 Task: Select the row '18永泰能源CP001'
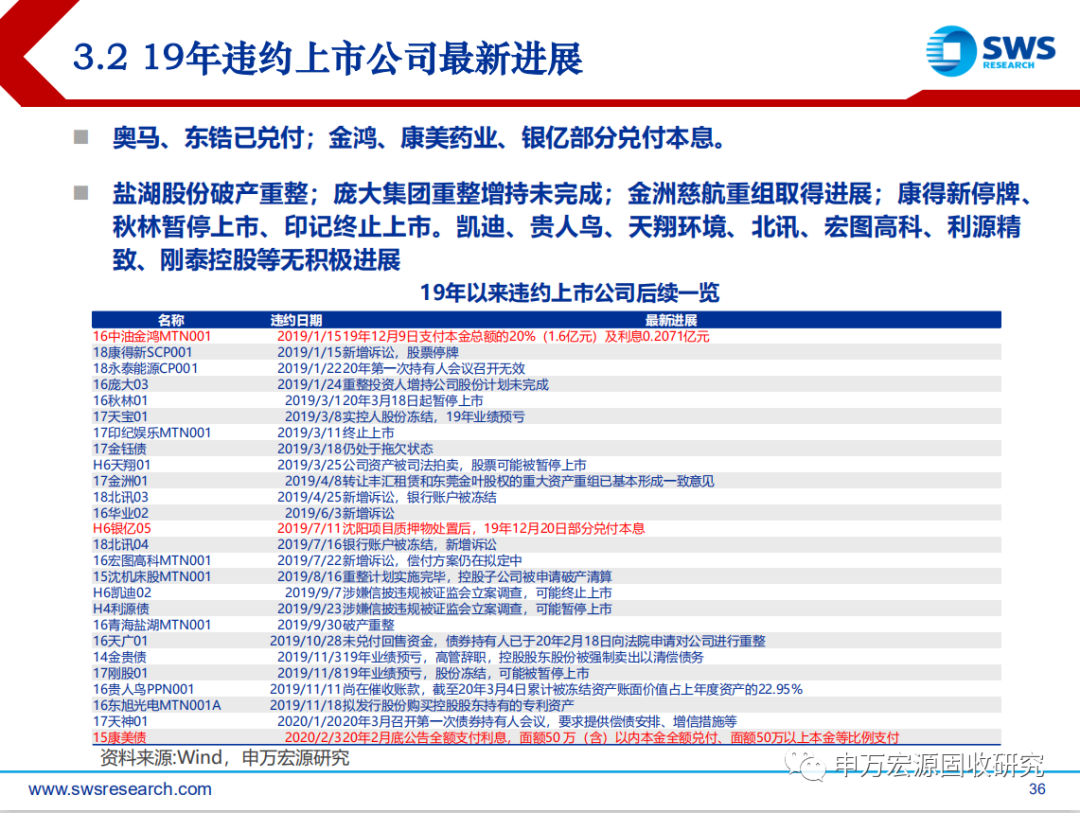coord(546,369)
